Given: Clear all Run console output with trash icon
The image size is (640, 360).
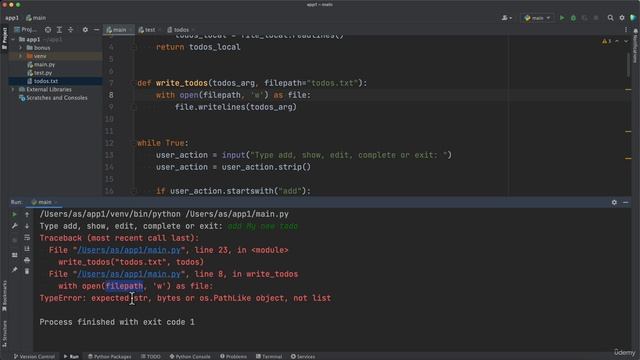Looking at the screenshot, I should pyautogui.click(x=27, y=271).
